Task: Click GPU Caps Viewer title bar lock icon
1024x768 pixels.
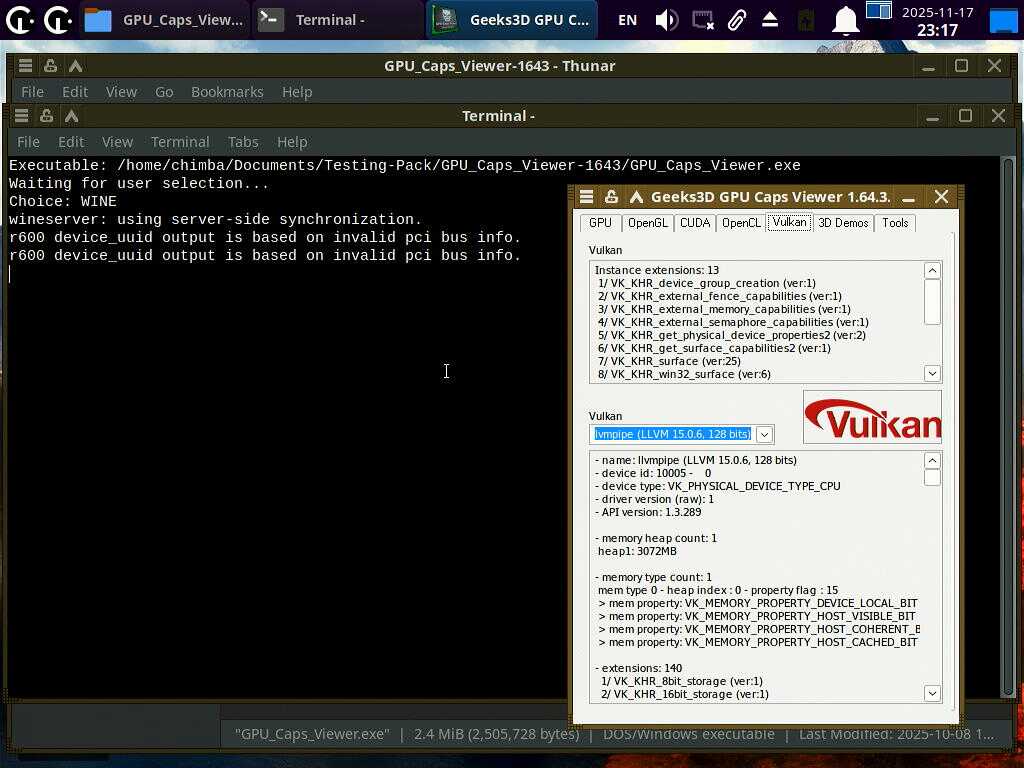Action: pyautogui.click(x=611, y=197)
